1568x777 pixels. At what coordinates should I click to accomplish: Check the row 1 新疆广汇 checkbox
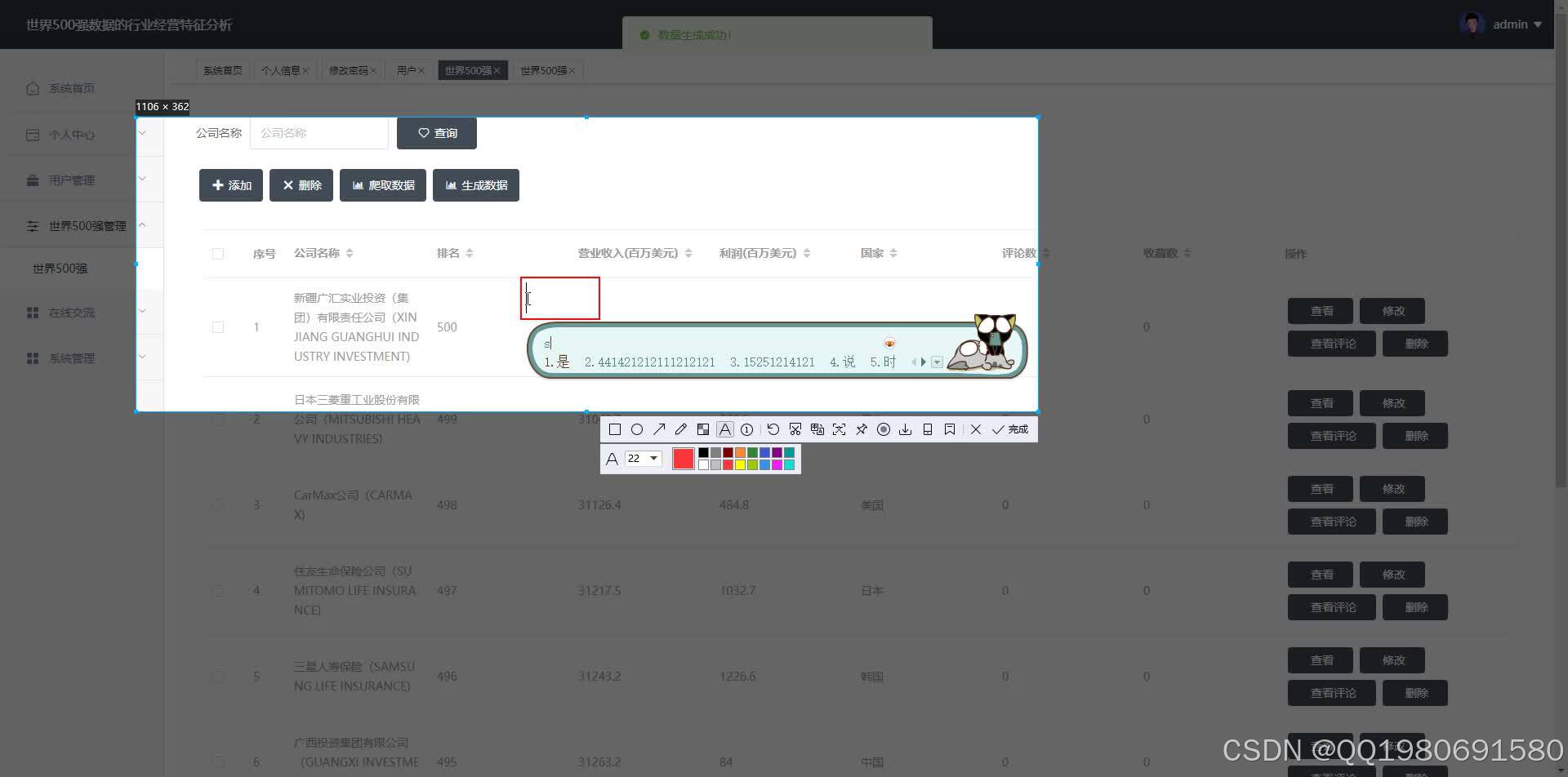click(x=218, y=327)
